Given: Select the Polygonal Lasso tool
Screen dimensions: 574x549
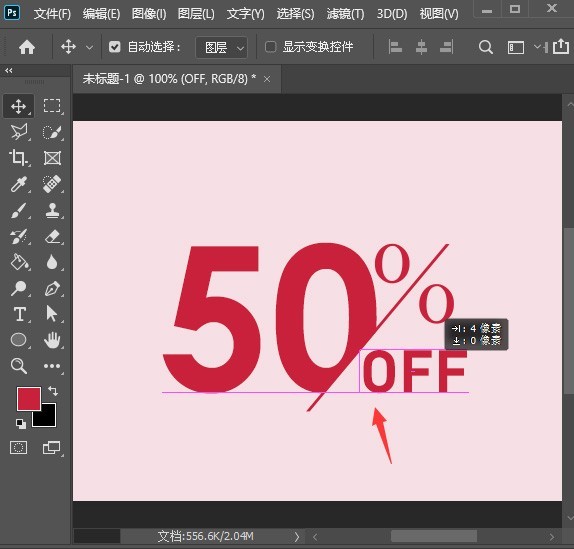Looking at the screenshot, I should [x=18, y=132].
